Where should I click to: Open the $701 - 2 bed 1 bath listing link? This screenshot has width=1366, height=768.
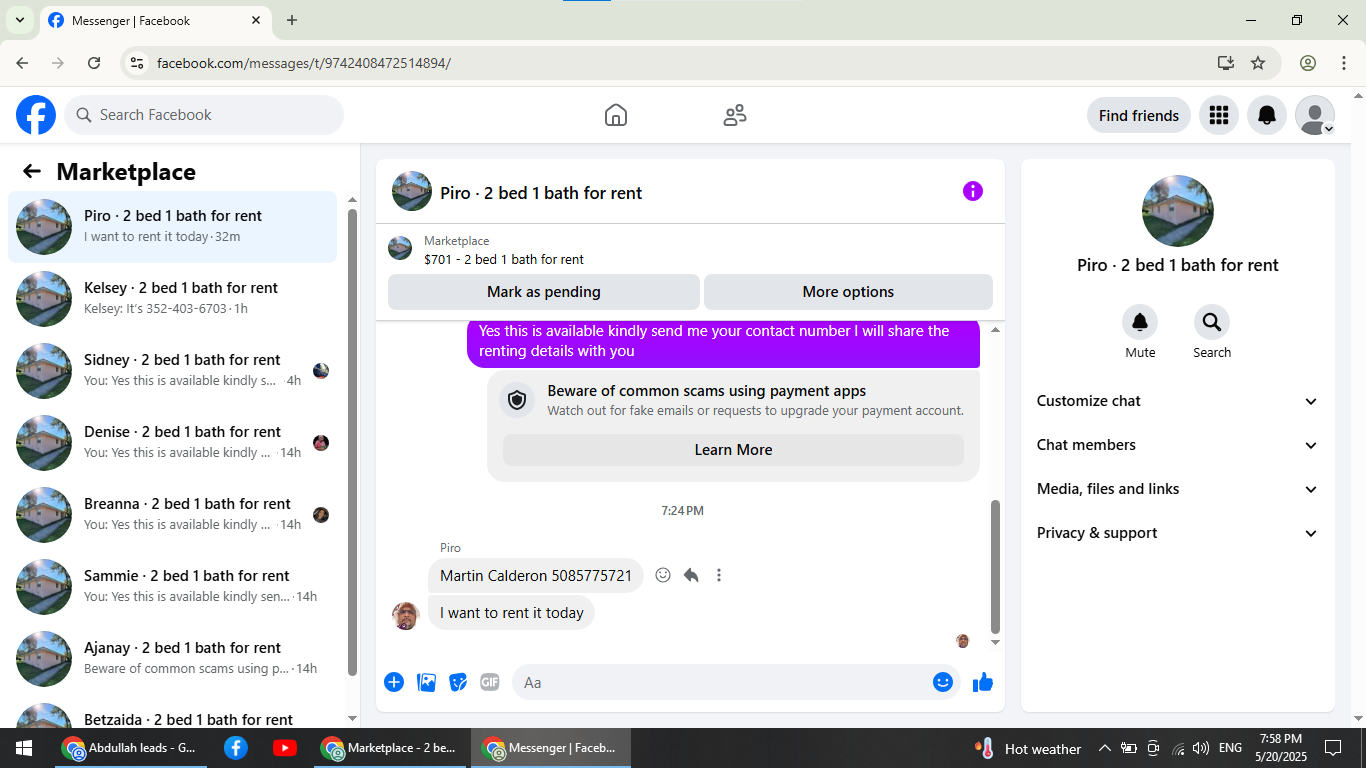click(x=504, y=259)
